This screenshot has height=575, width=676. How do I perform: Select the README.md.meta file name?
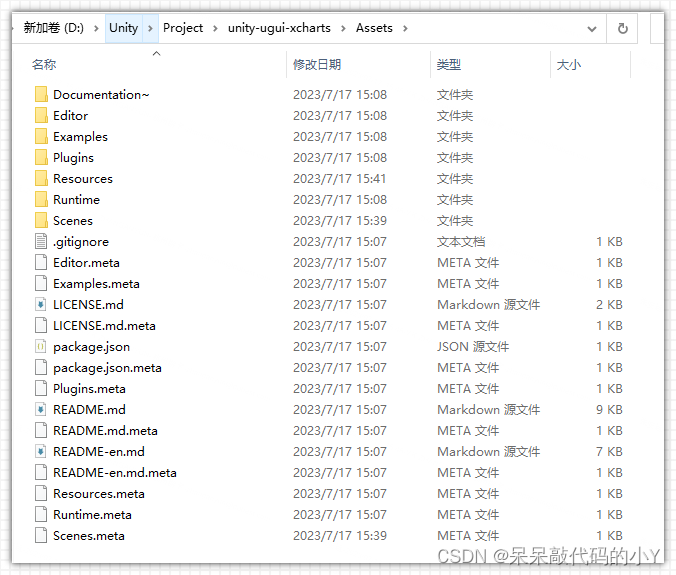coord(105,431)
